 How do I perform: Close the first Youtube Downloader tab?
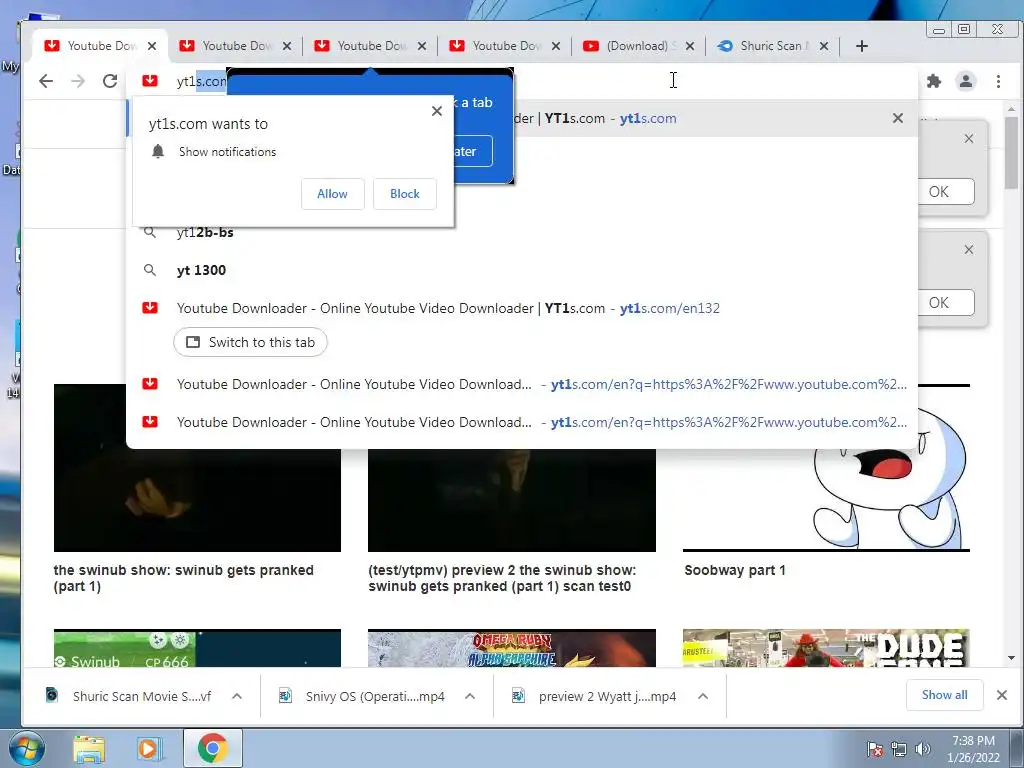(x=152, y=46)
